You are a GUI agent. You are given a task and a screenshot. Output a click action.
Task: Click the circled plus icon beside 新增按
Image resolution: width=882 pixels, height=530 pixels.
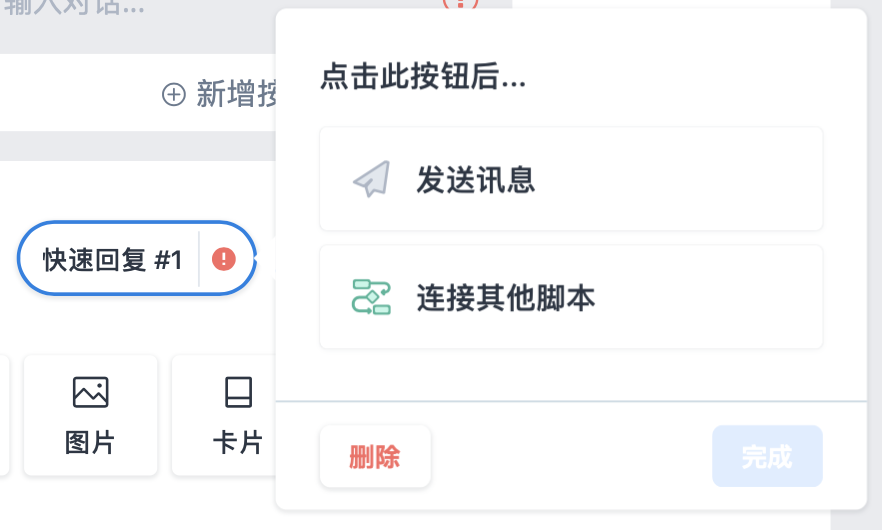(x=174, y=94)
